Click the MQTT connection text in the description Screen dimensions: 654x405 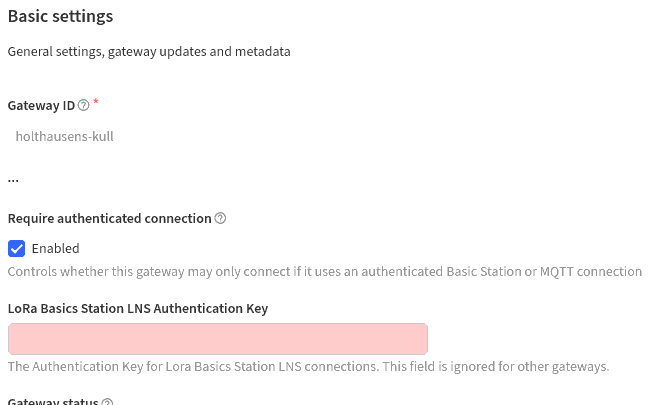pos(591,272)
